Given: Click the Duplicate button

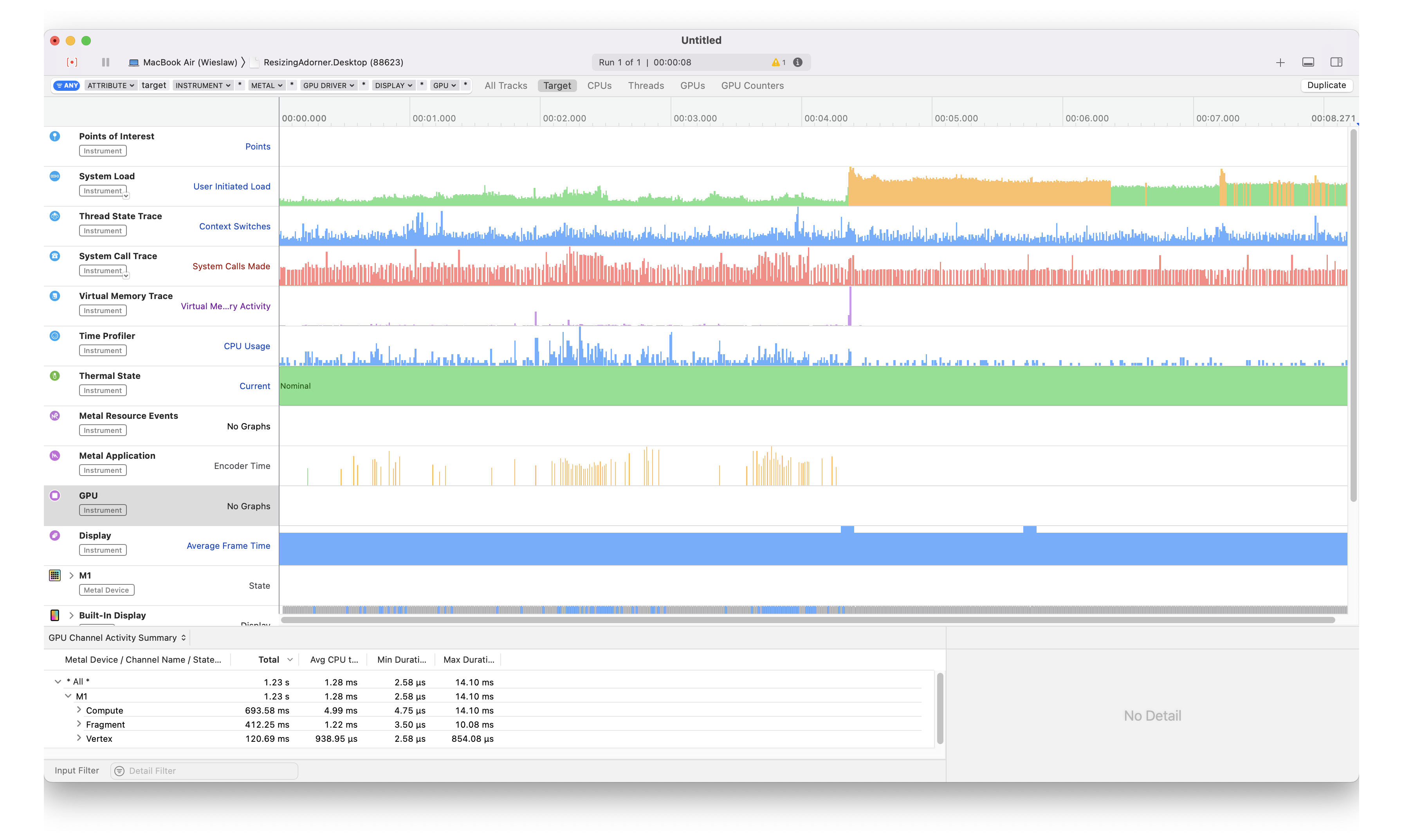Looking at the screenshot, I should (1326, 85).
